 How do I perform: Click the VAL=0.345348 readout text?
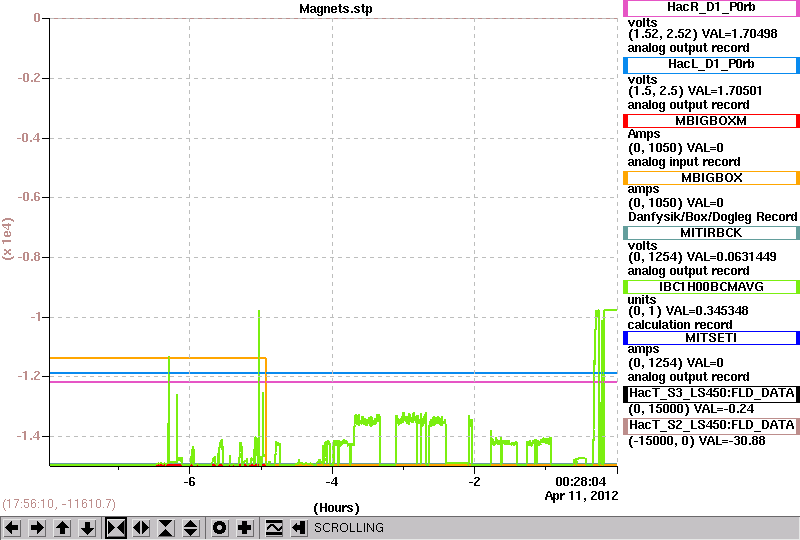[707, 311]
